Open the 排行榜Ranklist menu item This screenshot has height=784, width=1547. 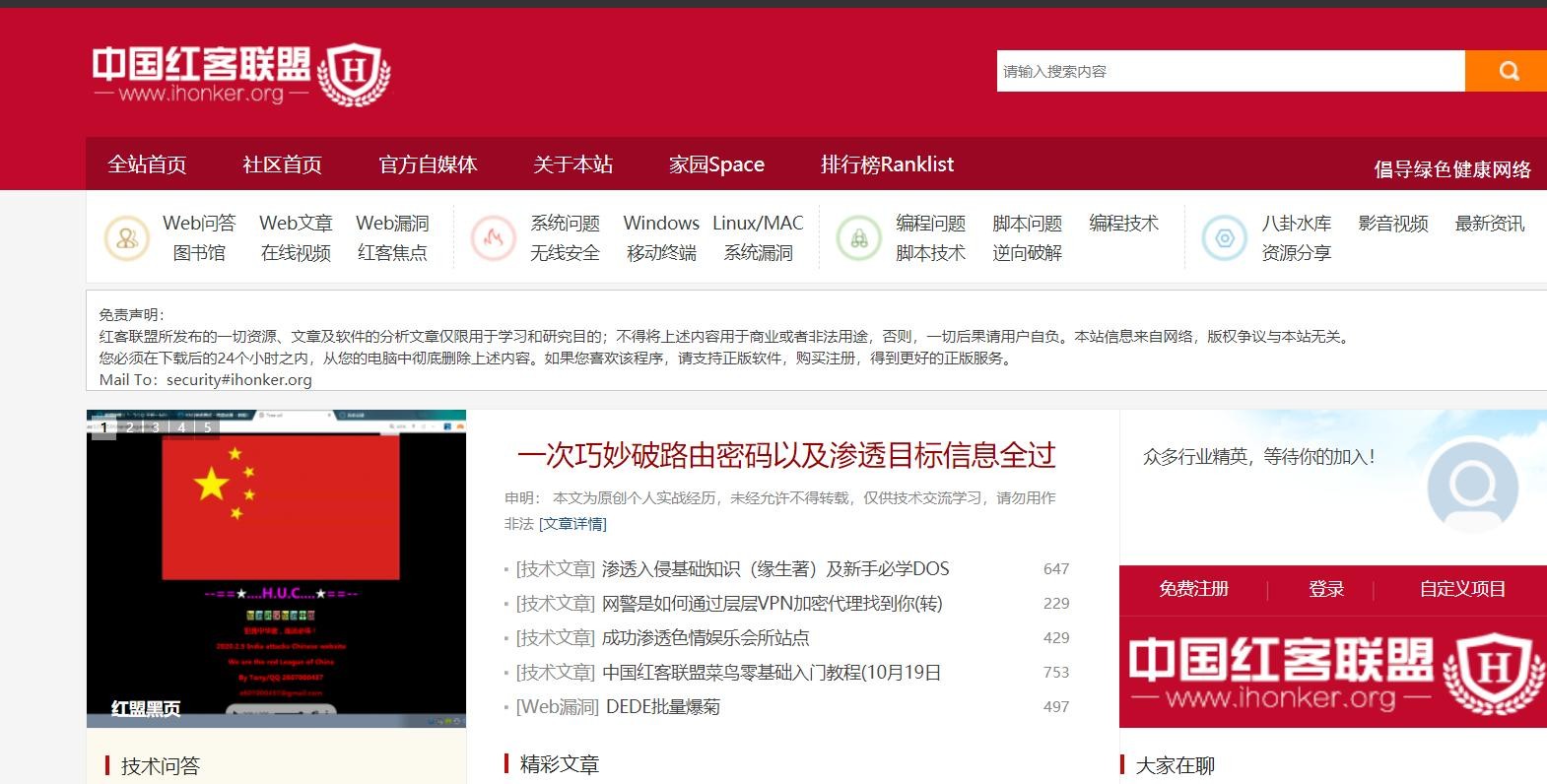tap(887, 164)
